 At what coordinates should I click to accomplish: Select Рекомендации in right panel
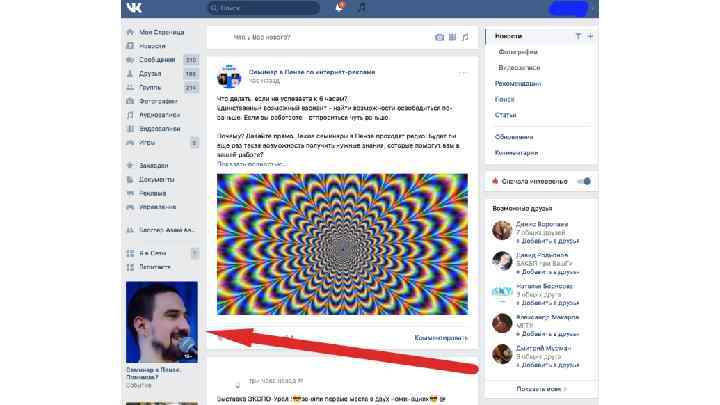click(518, 84)
